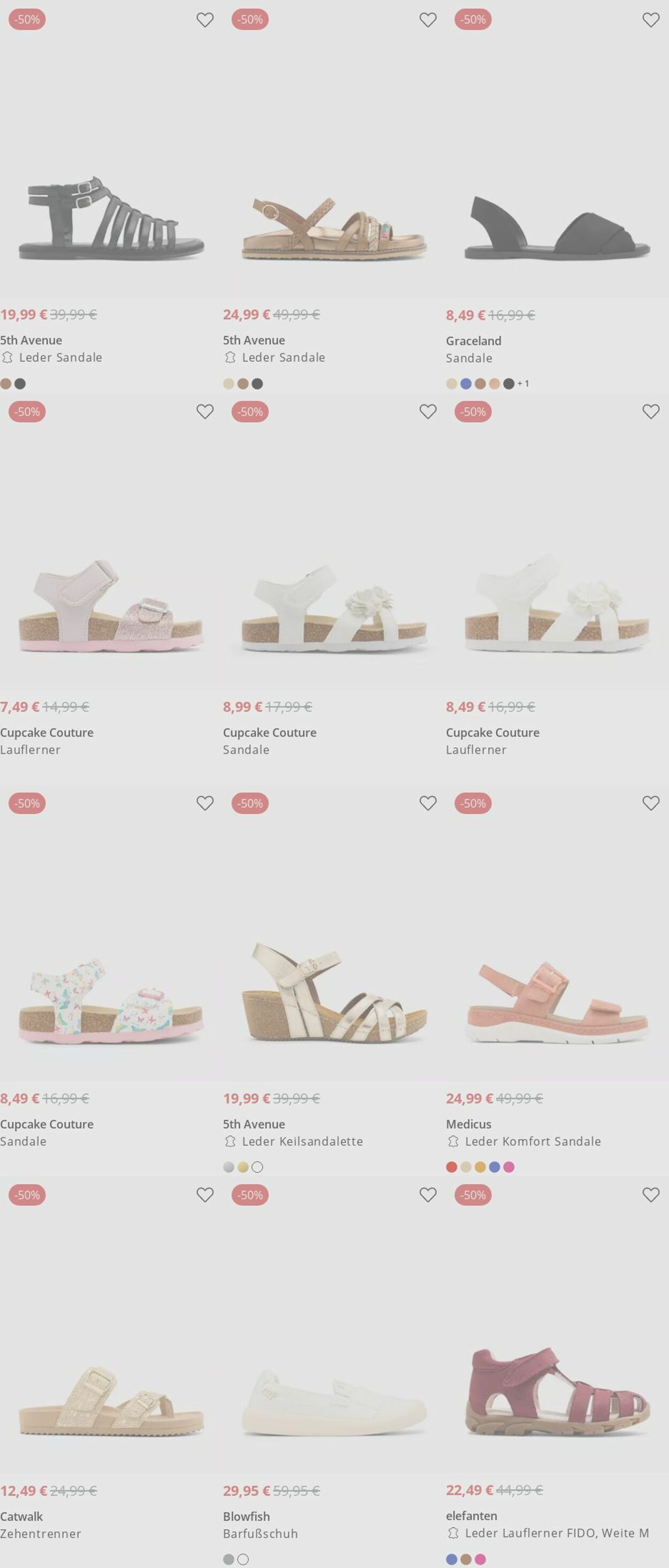Select blue color swatch for Graceland Sandale
This screenshot has width=669, height=1568.
pos(466,384)
